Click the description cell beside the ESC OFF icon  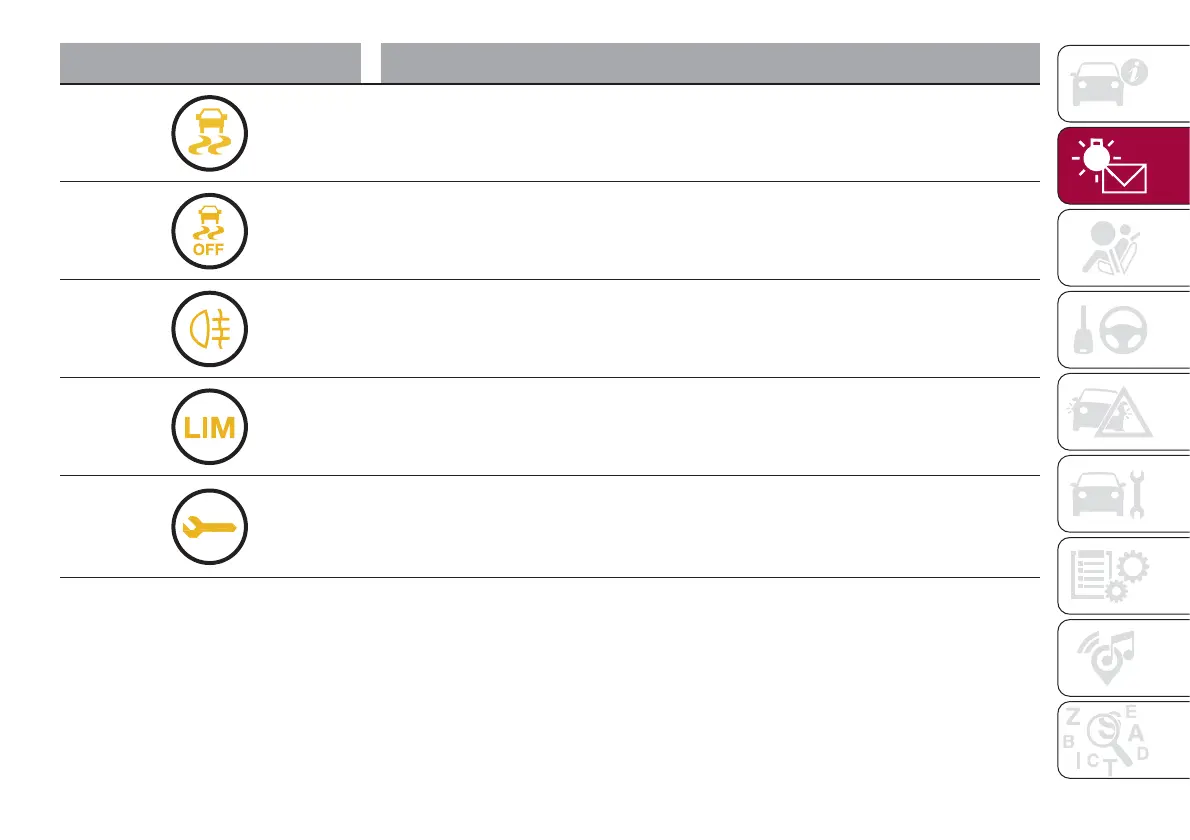(x=708, y=231)
